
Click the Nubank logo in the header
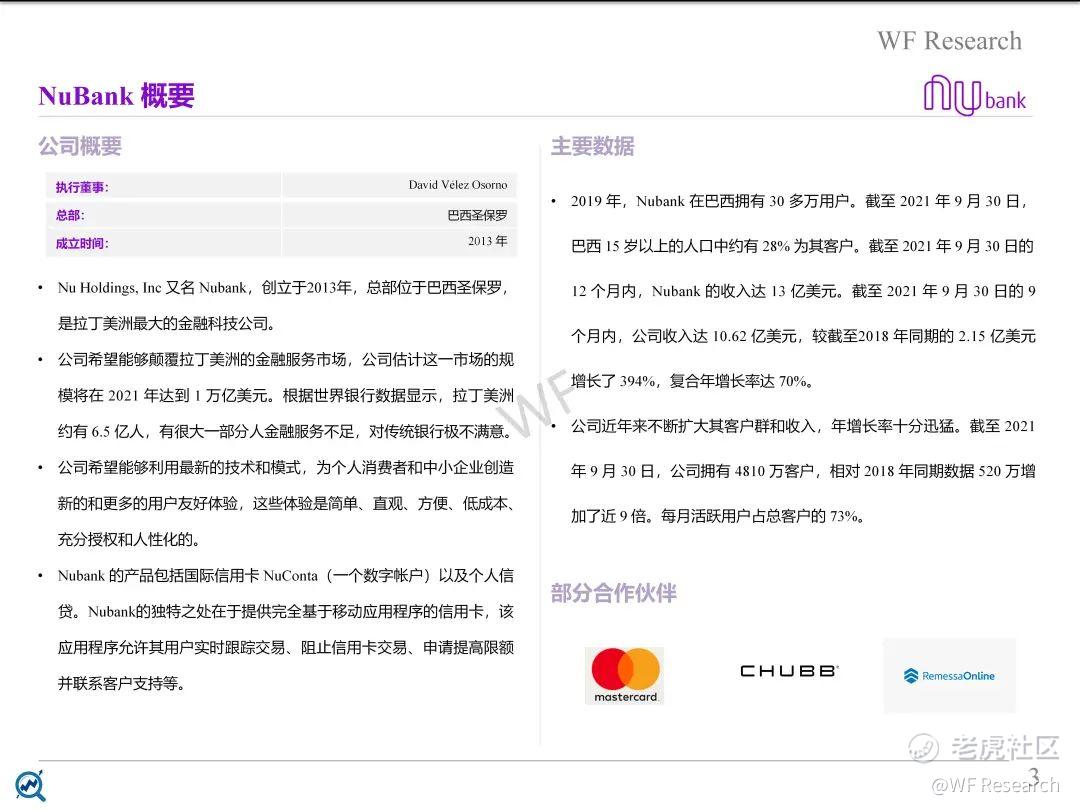click(974, 95)
